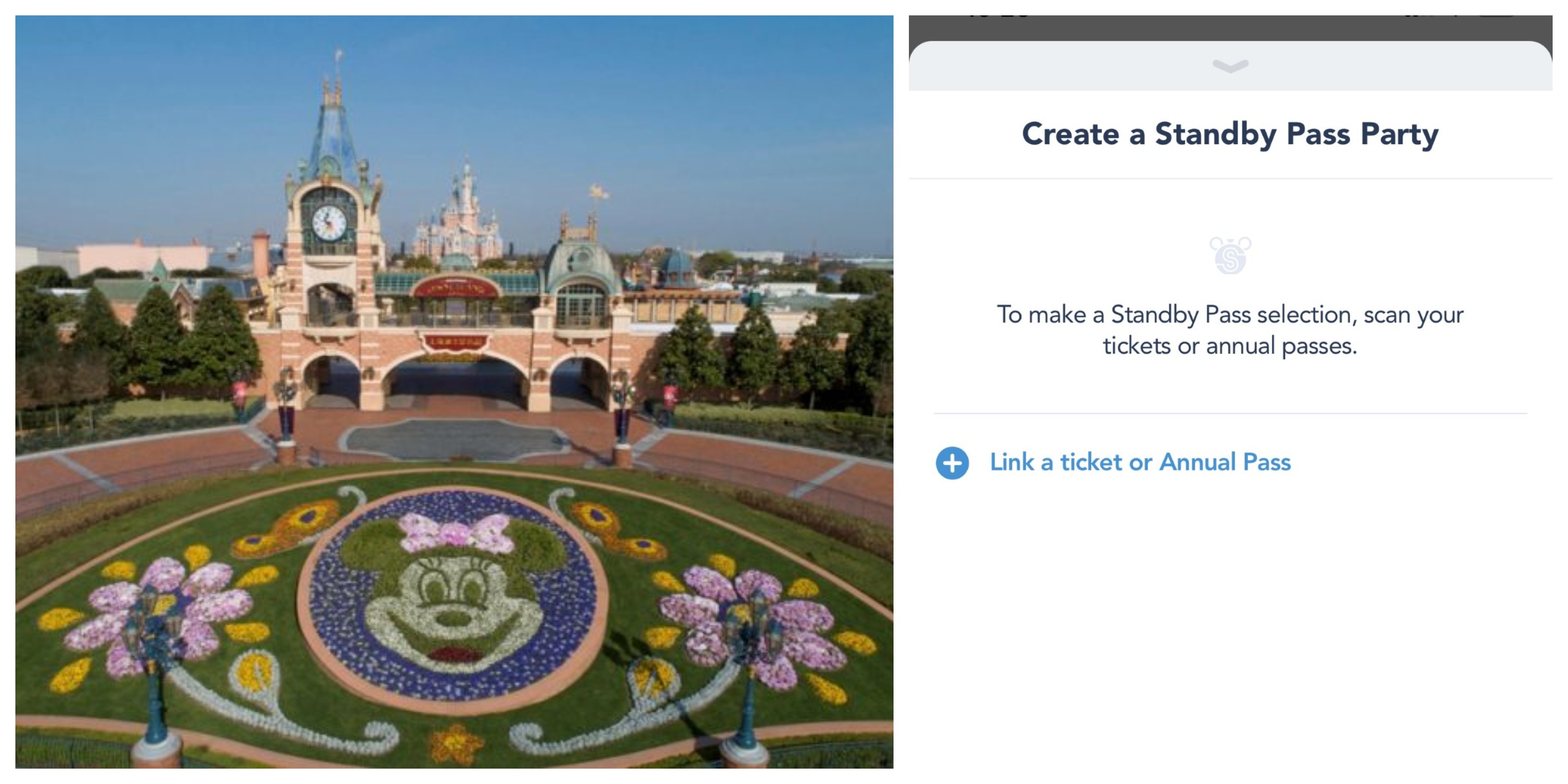Viewport: 1568px width, 784px height.
Task: Click the clock face on the tower
Action: (329, 223)
